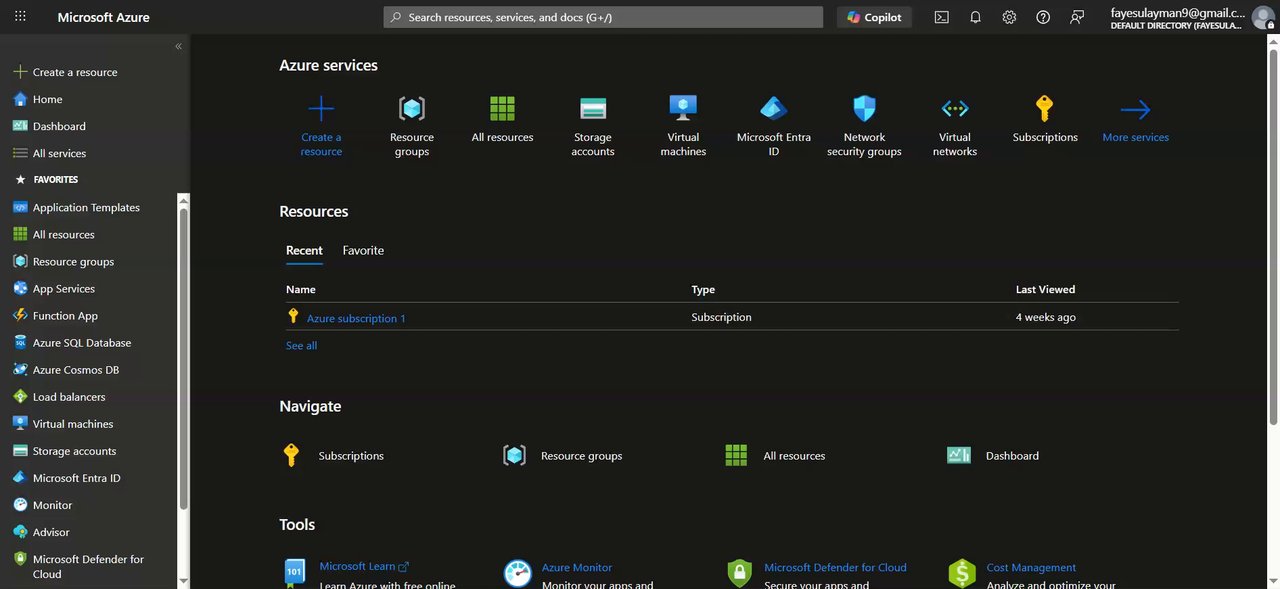
Task: Open Microsoft Entra ID service tile
Action: tap(773, 125)
